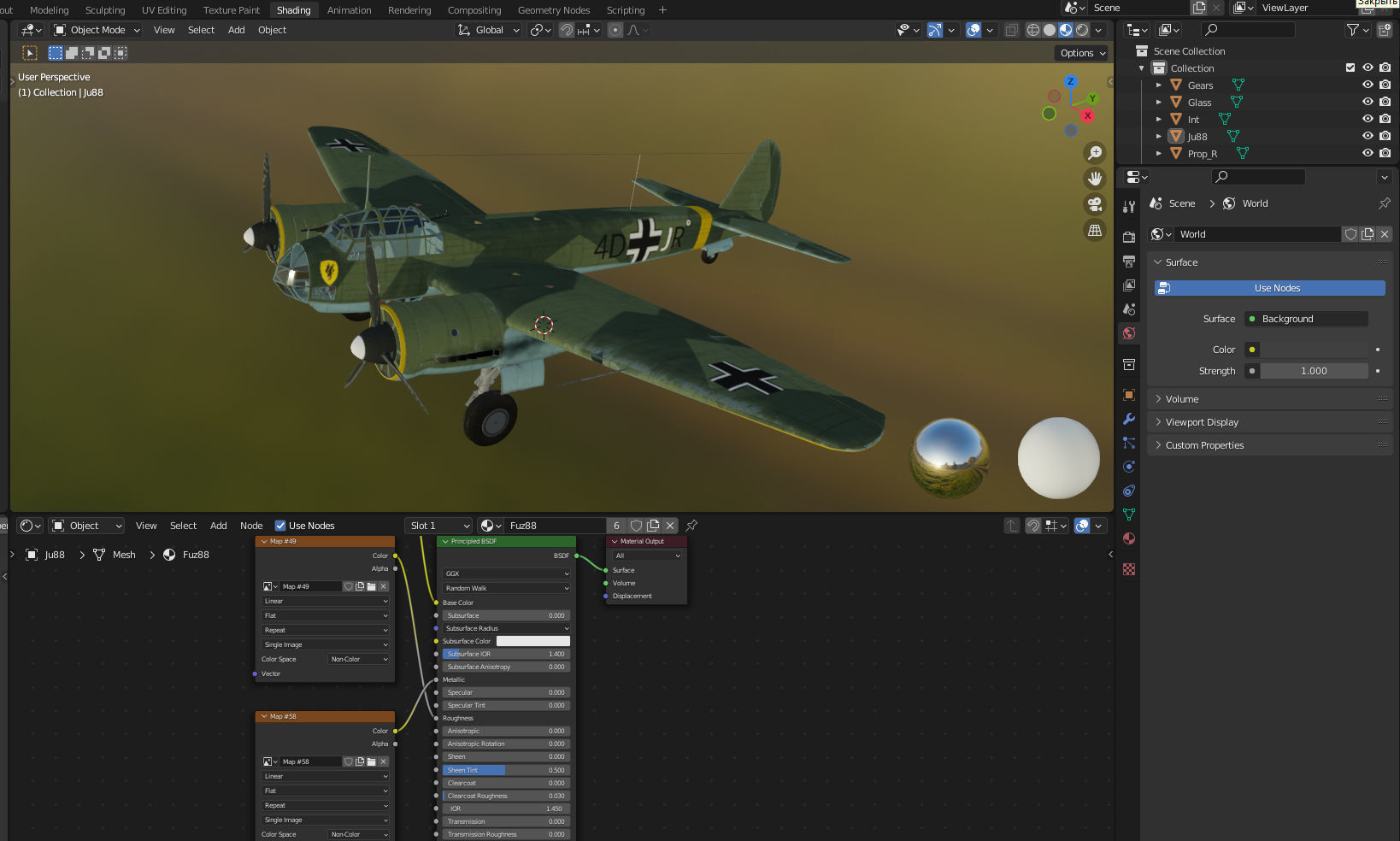
Task: Open the Object properties tab
Action: tap(1129, 395)
